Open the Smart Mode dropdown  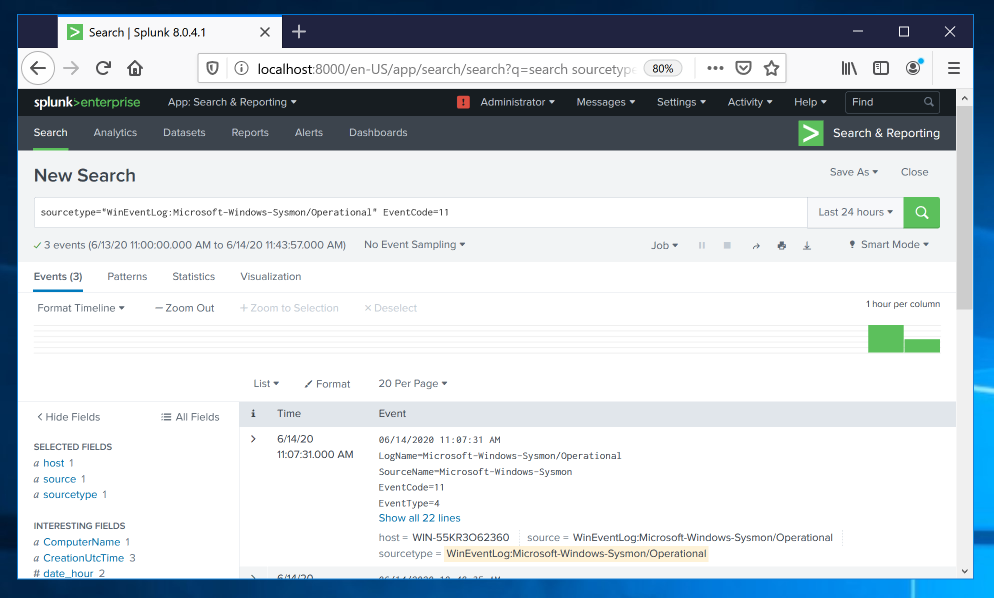coord(889,245)
